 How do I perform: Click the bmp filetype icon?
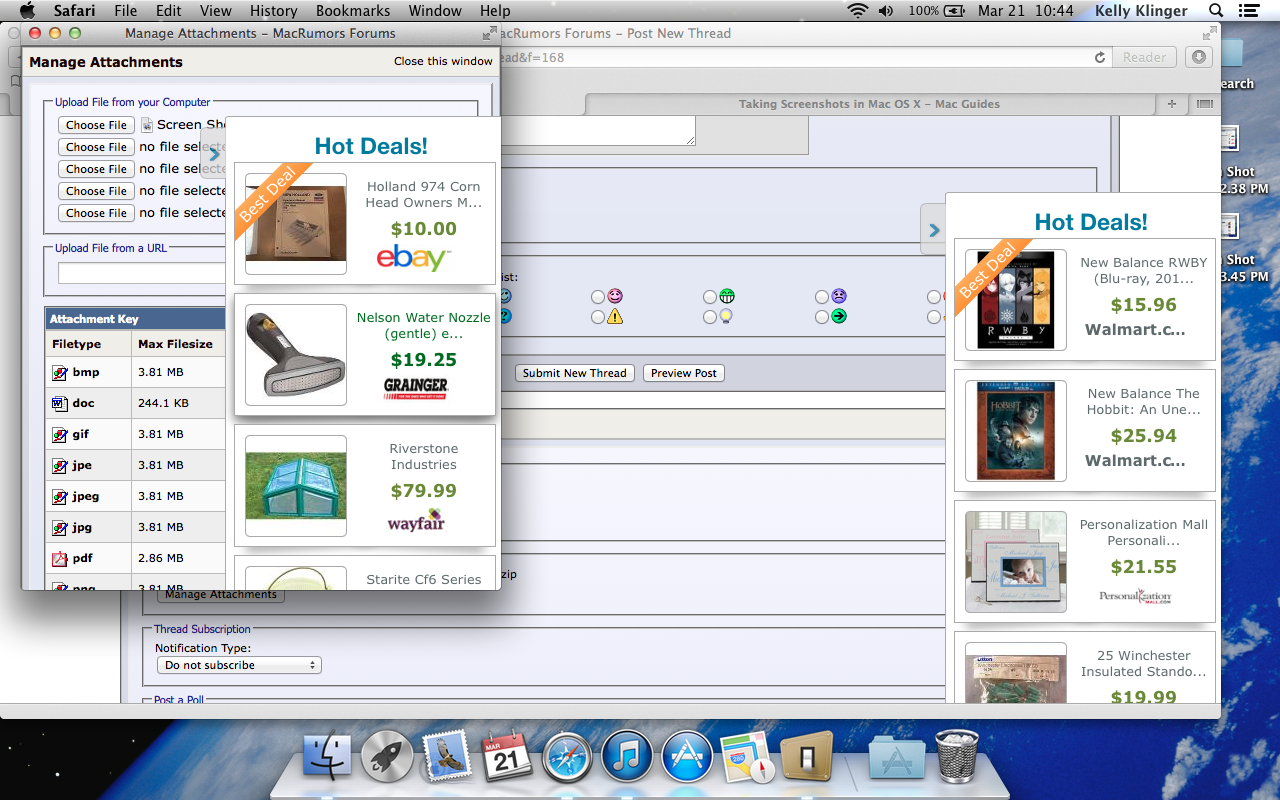click(x=60, y=373)
